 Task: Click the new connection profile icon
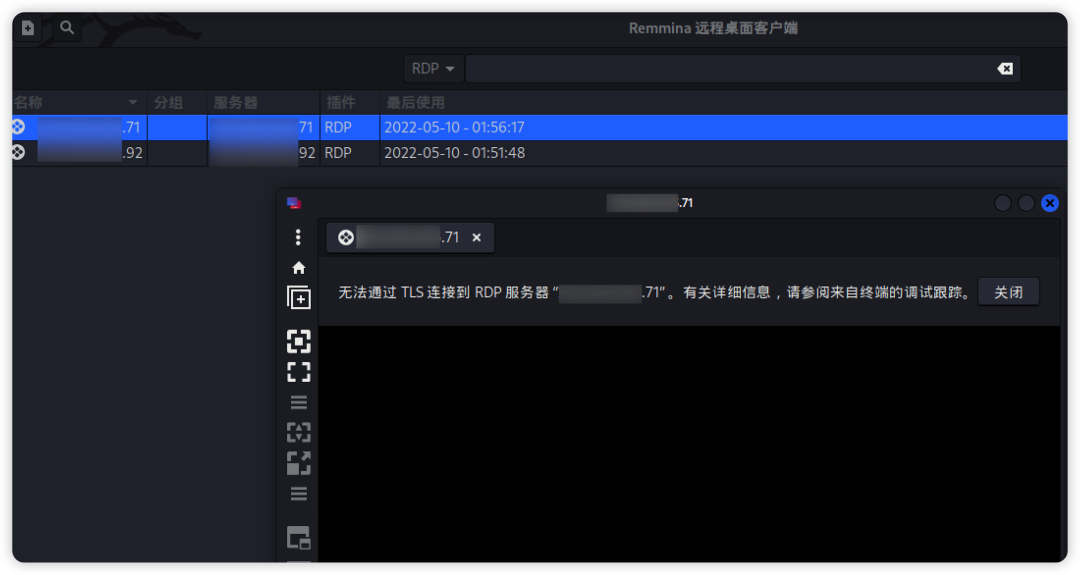[x=28, y=28]
